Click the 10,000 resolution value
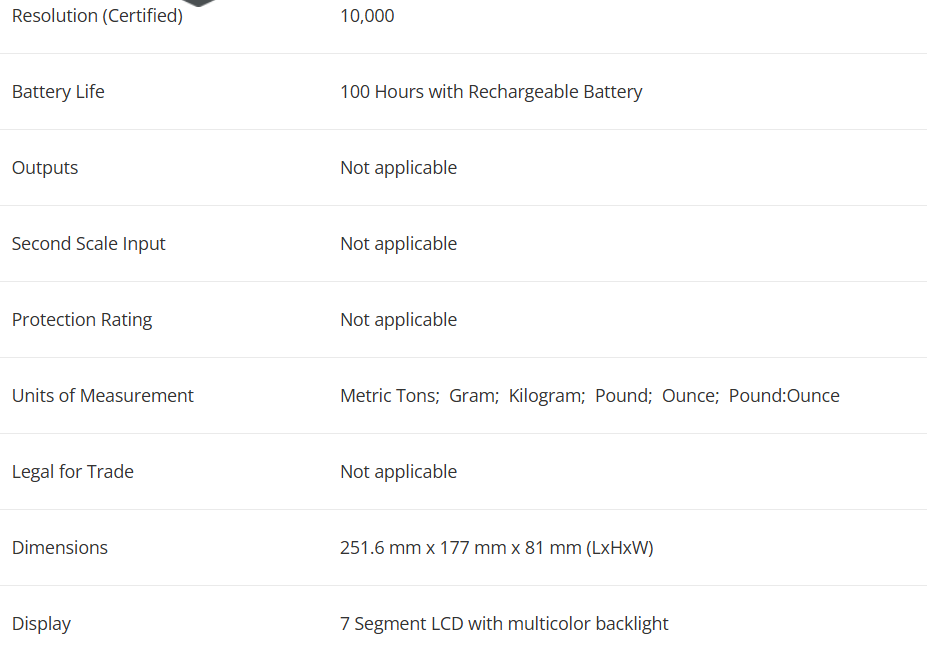927x661 pixels. pyautogui.click(x=367, y=16)
